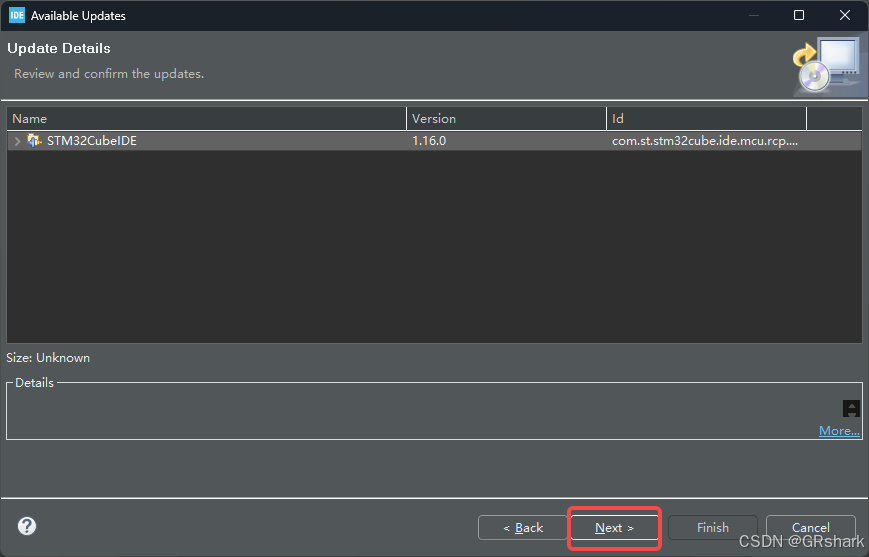Open the help question mark icon

click(27, 526)
